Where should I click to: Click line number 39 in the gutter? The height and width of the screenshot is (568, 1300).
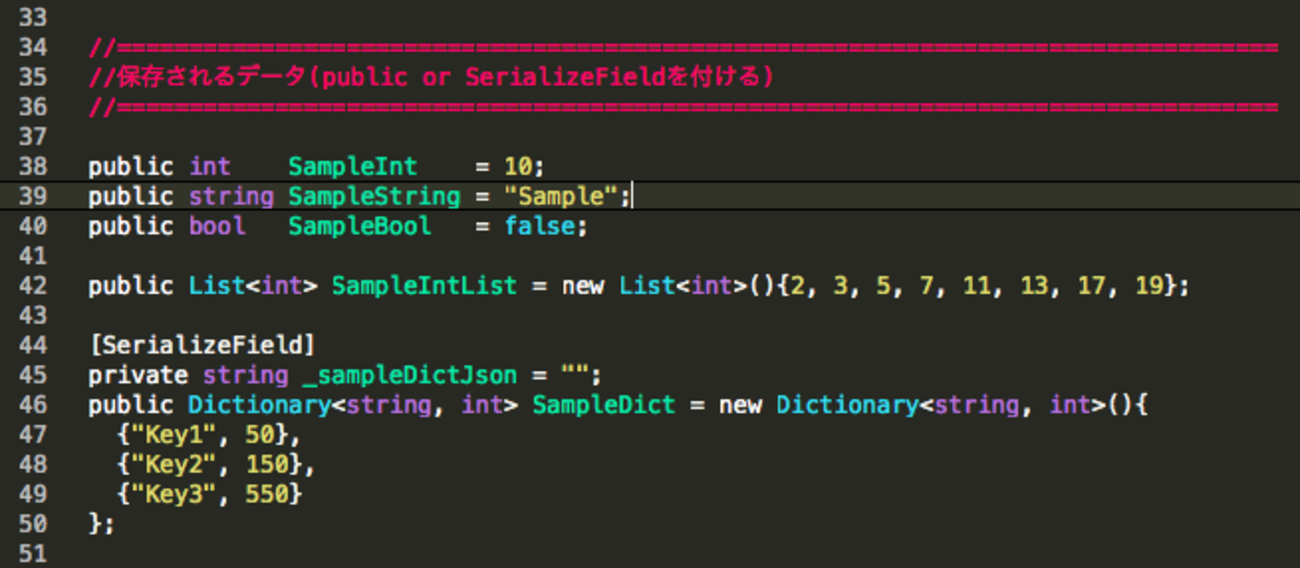click(32, 196)
